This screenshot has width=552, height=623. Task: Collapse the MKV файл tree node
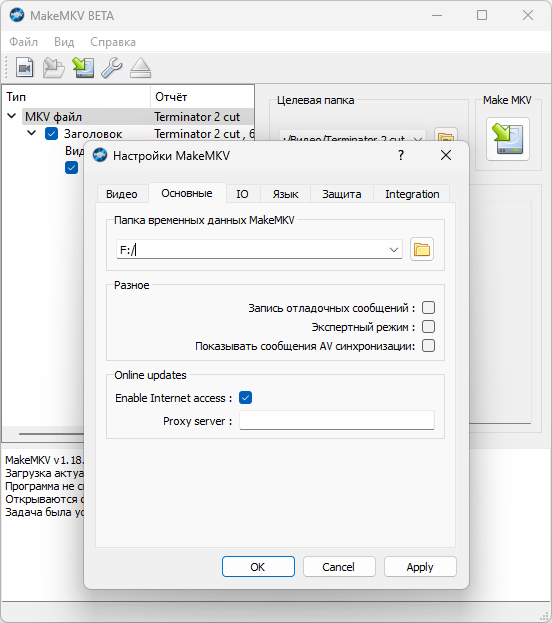coord(12,116)
